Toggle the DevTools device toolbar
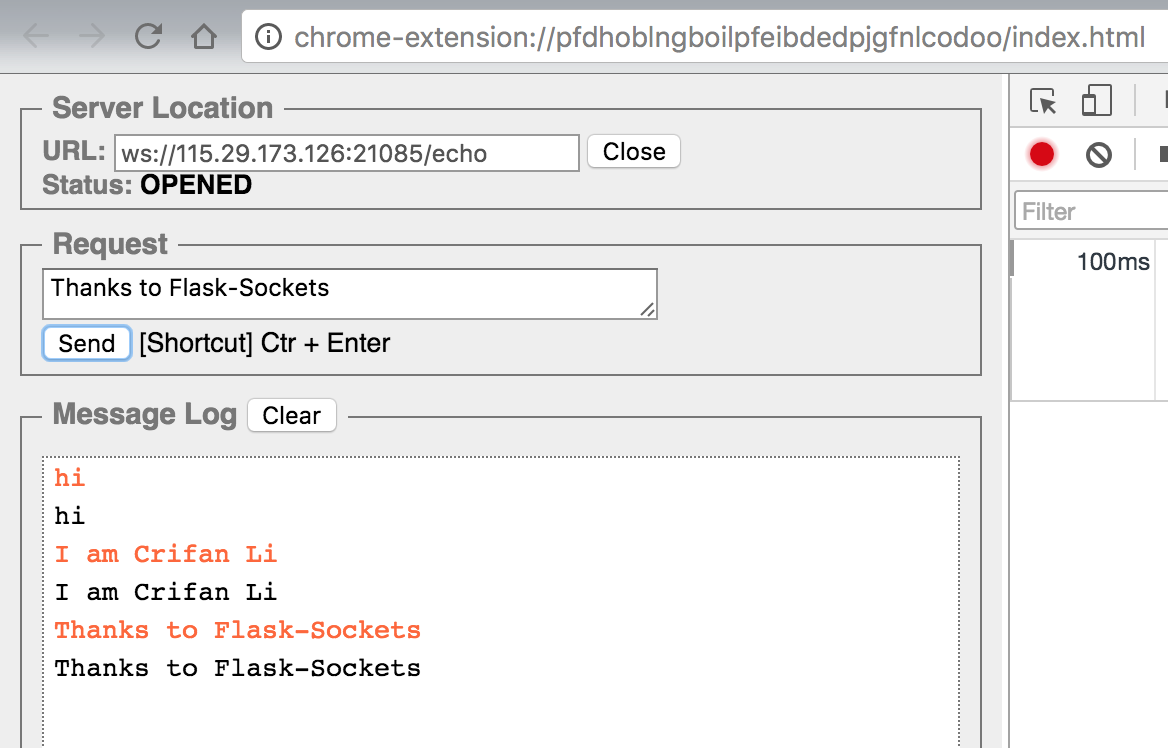Viewport: 1168px width, 748px height. [1097, 102]
